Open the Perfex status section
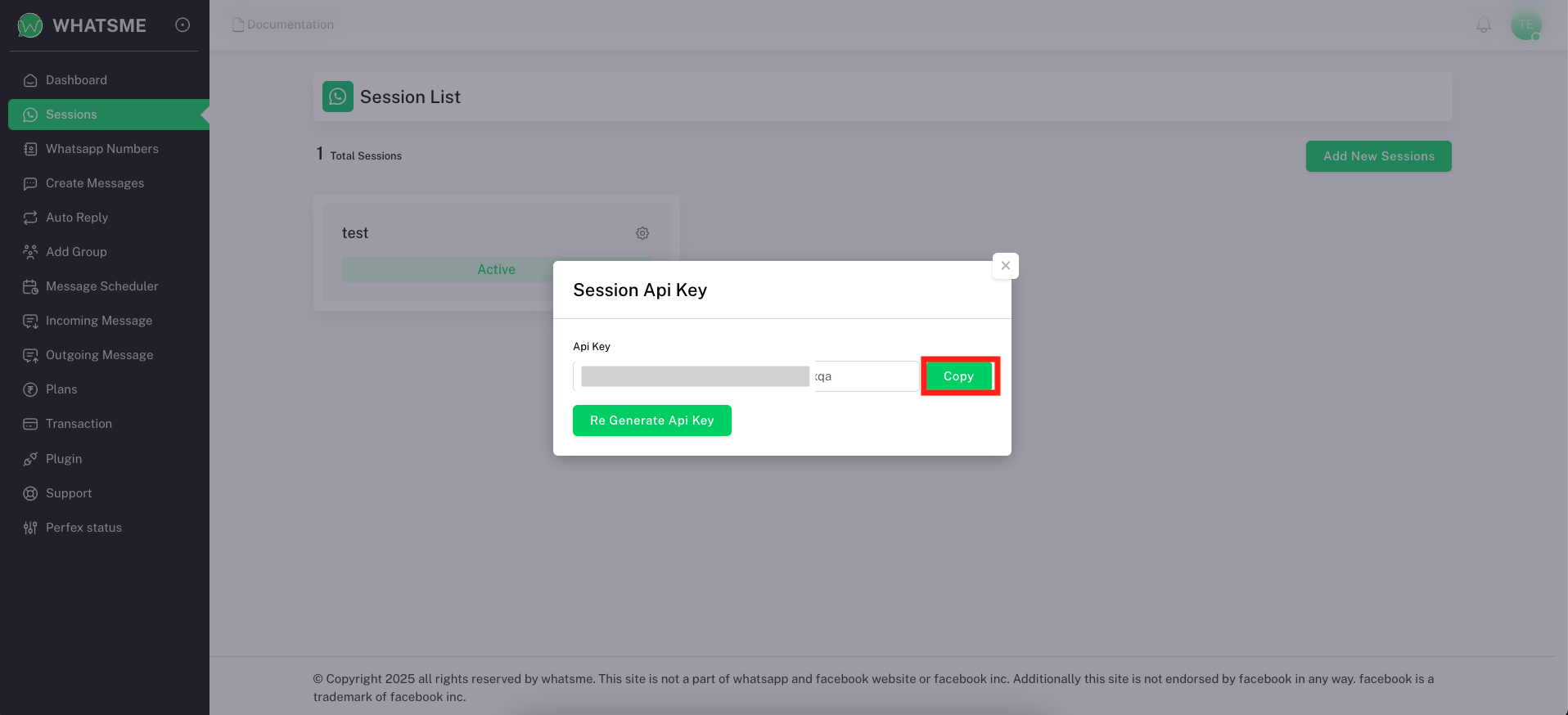Image resolution: width=1568 pixels, height=715 pixels. [84, 528]
